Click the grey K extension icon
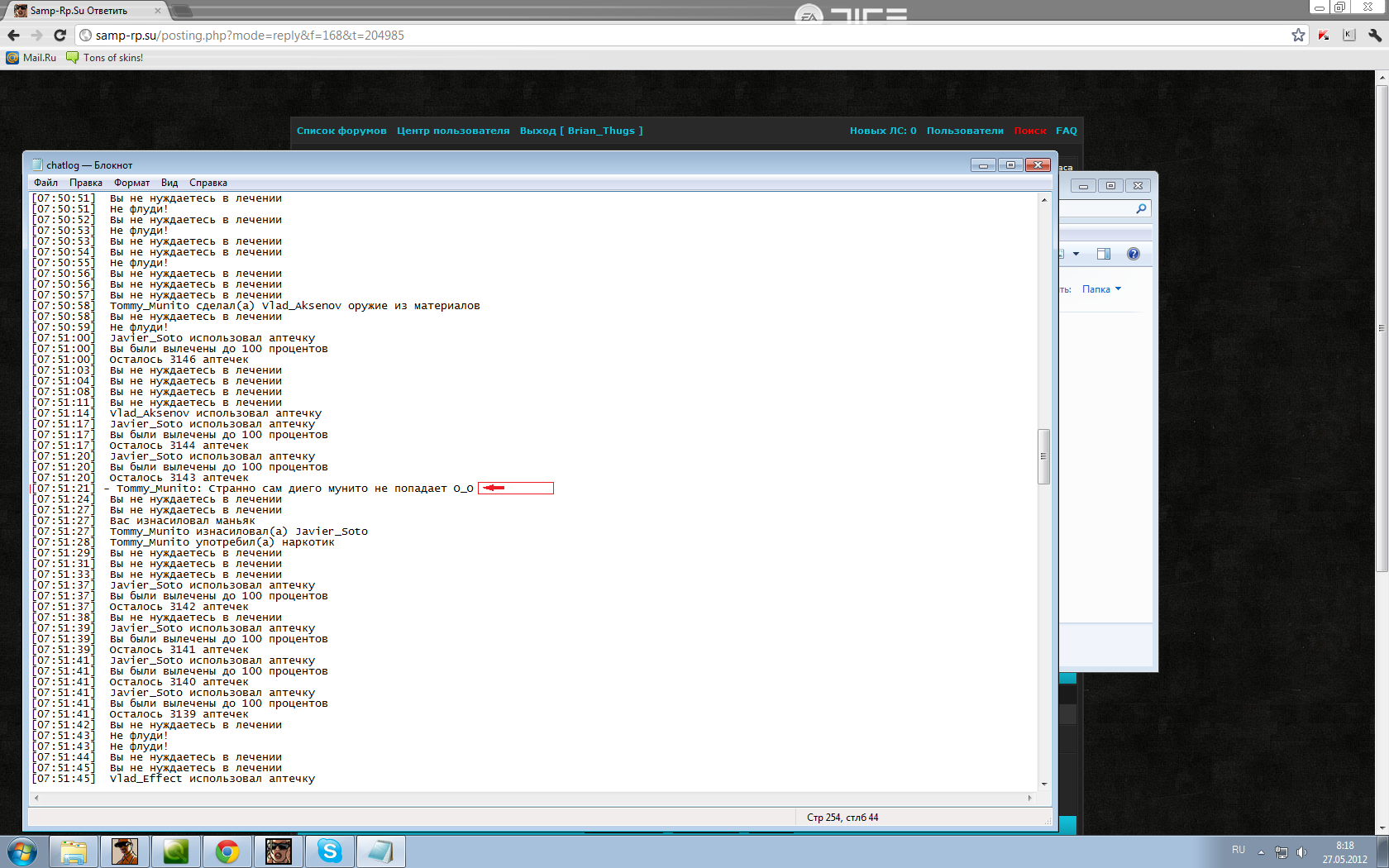 [x=1349, y=35]
